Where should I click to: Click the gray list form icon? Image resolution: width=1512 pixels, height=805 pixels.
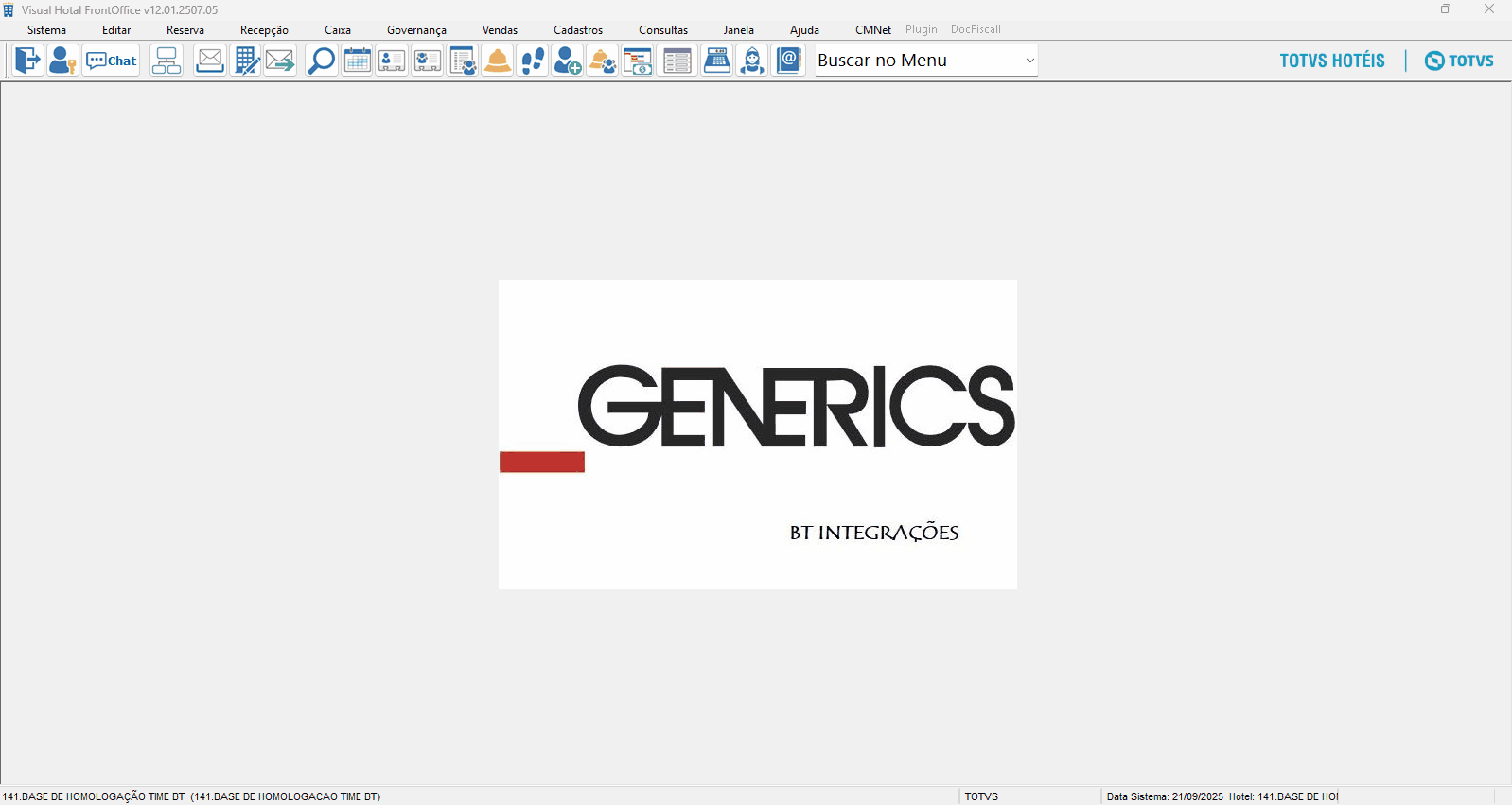click(x=677, y=61)
